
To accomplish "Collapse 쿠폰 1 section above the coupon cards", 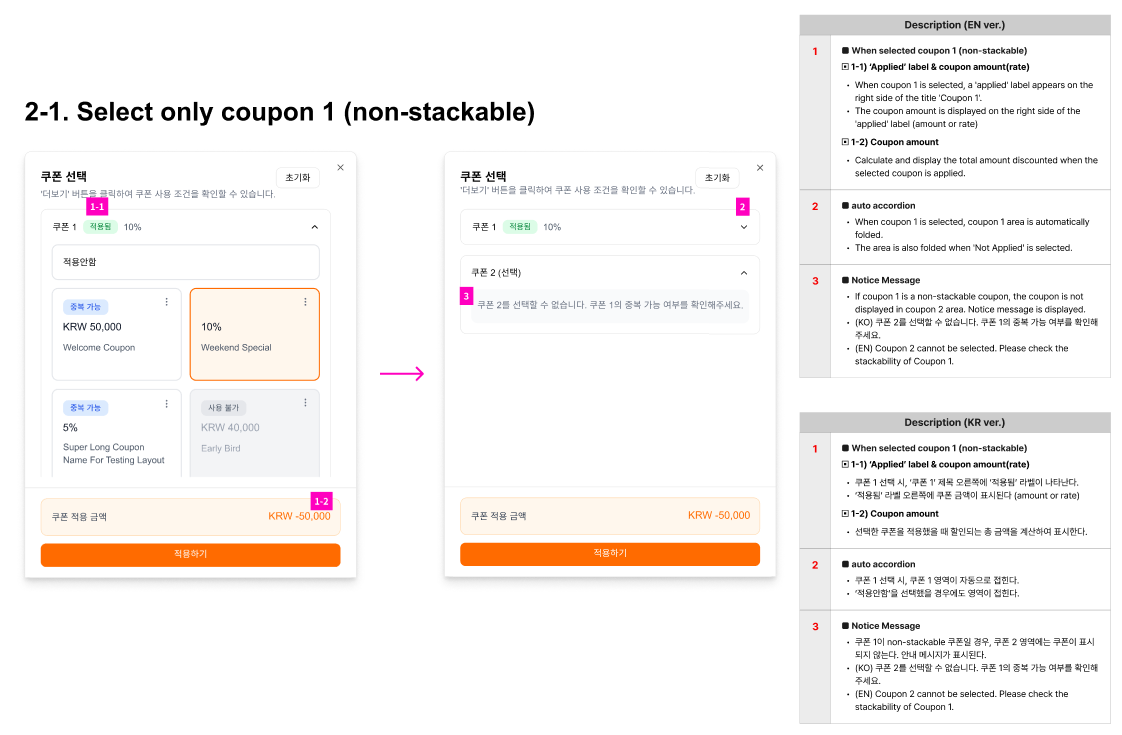I will [316, 227].
